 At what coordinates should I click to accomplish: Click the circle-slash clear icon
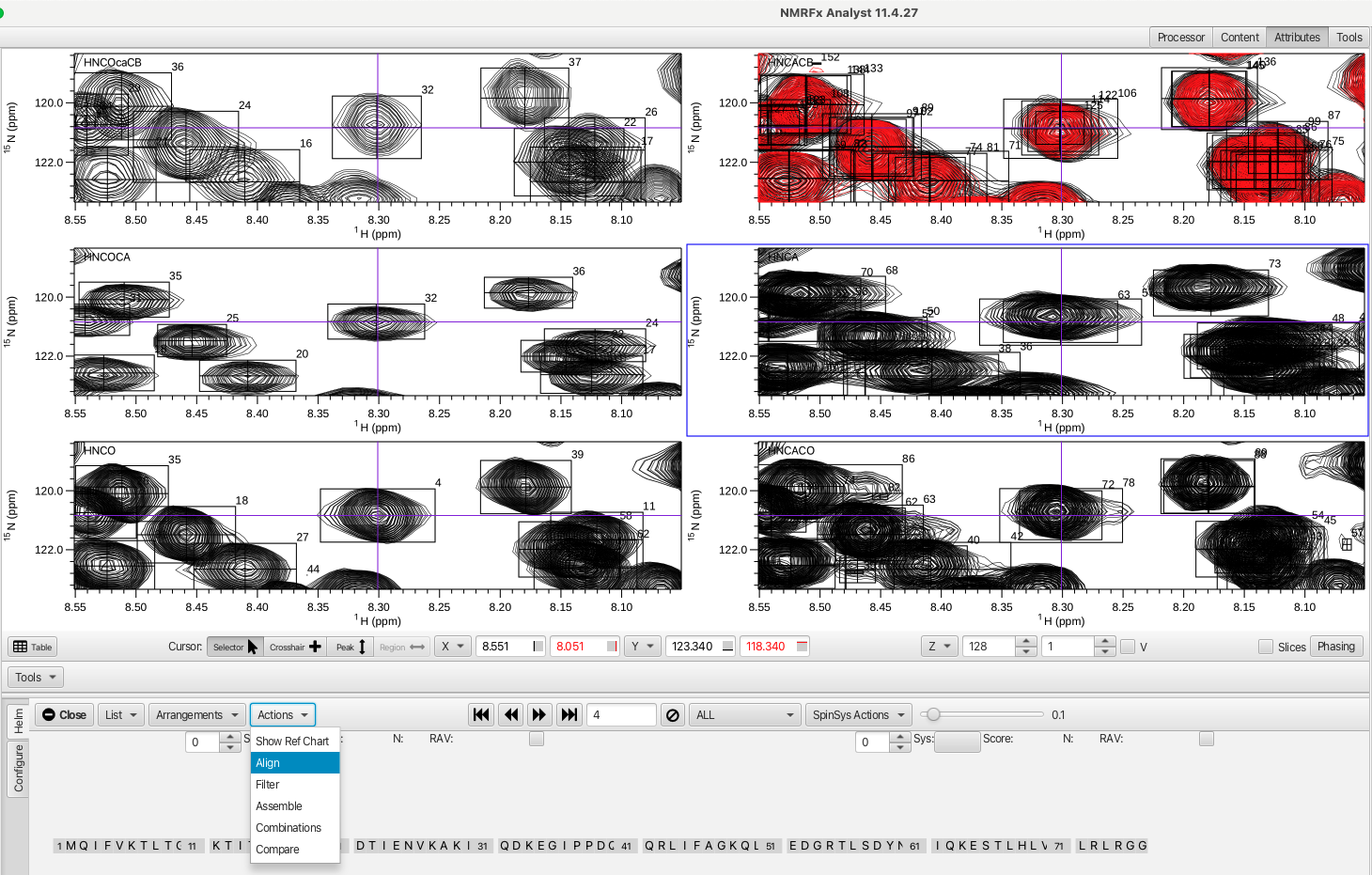(x=673, y=715)
